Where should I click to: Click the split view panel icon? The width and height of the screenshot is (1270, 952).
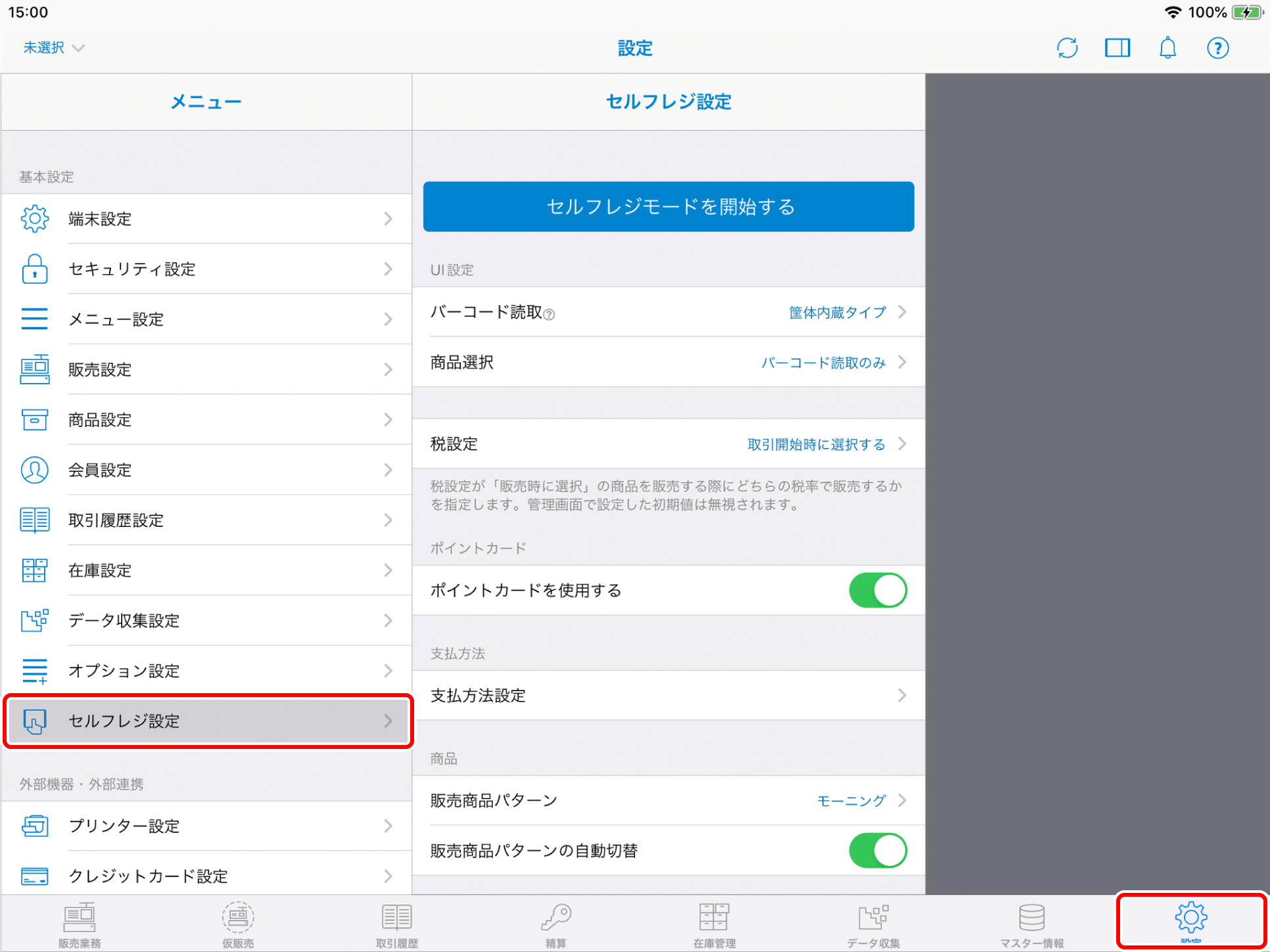click(1117, 48)
